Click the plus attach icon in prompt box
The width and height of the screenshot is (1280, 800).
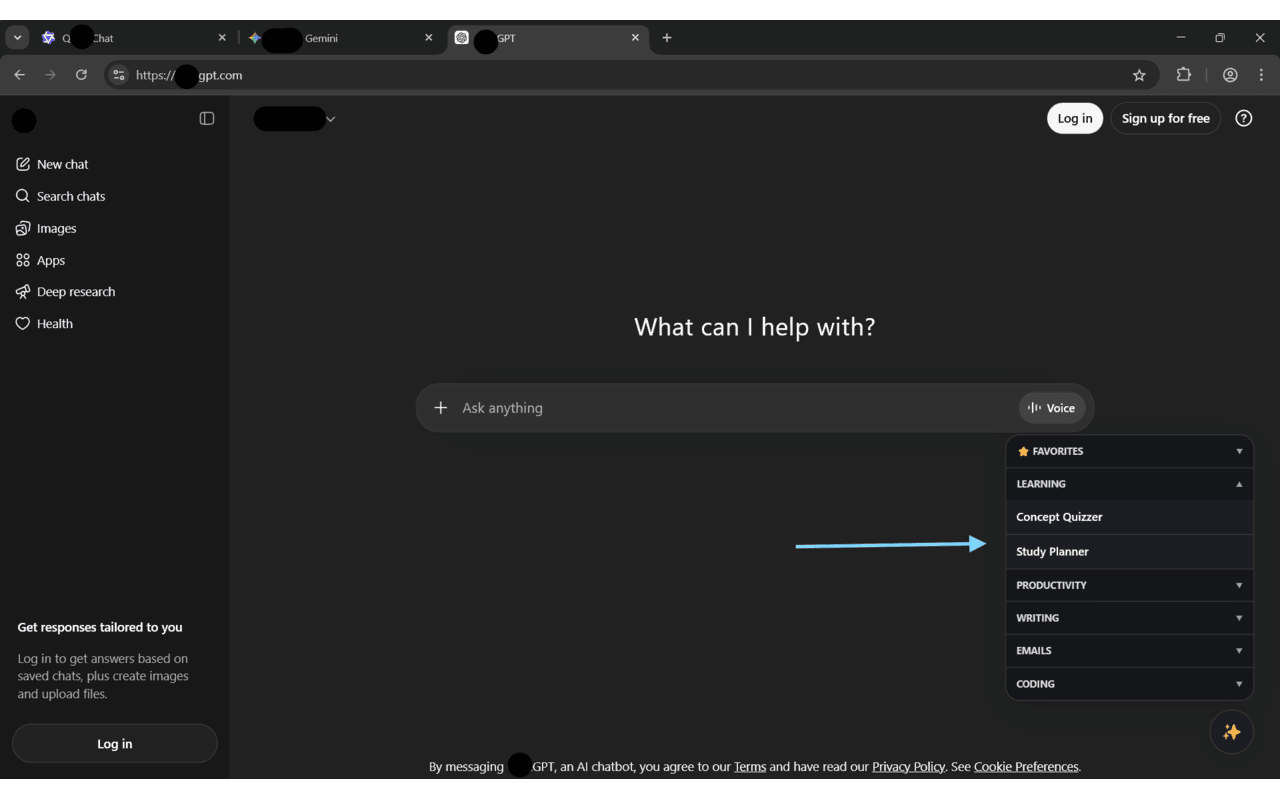coord(440,408)
